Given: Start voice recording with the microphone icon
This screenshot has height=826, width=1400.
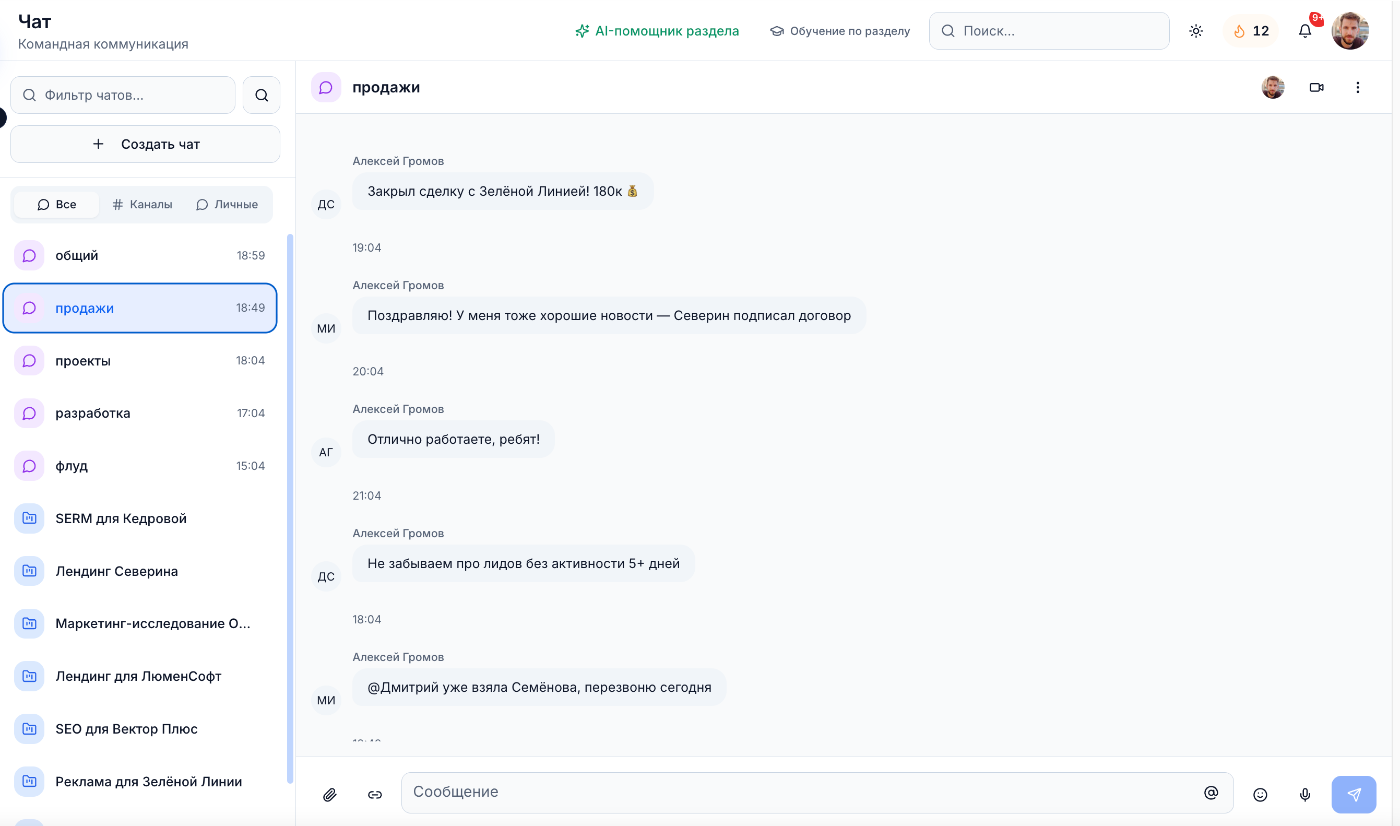Looking at the screenshot, I should coord(1305,795).
